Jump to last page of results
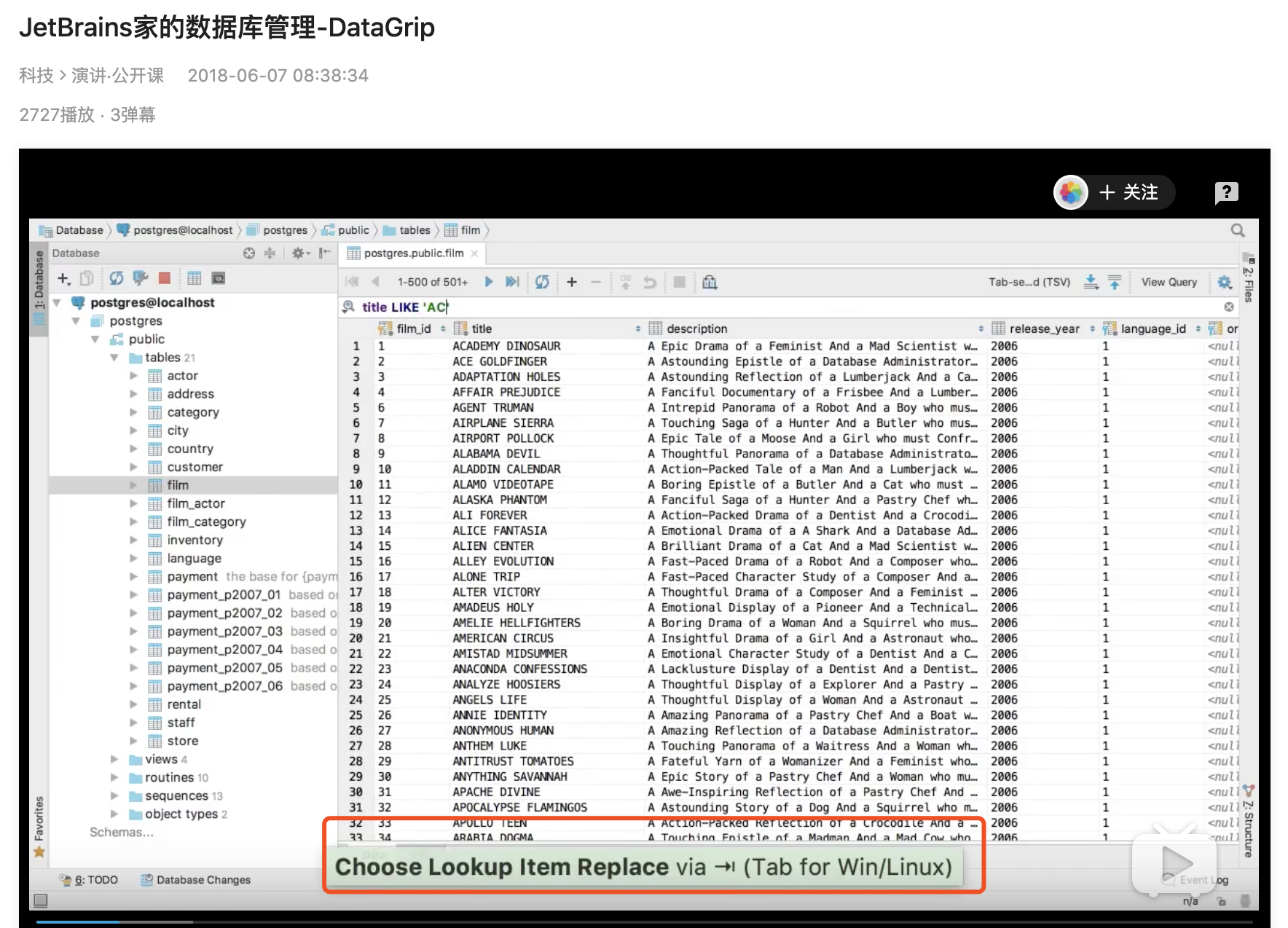 pyautogui.click(x=512, y=282)
